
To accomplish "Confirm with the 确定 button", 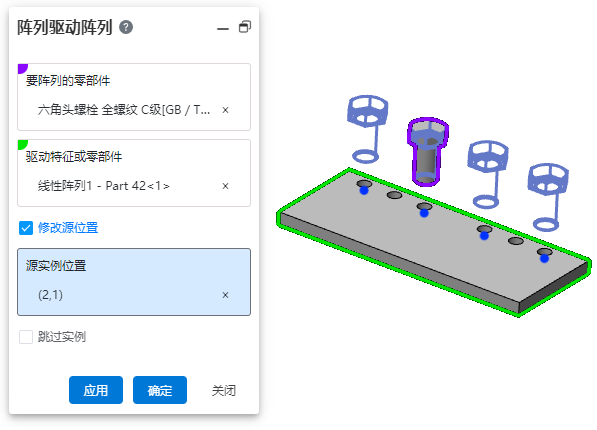I will coord(160,390).
